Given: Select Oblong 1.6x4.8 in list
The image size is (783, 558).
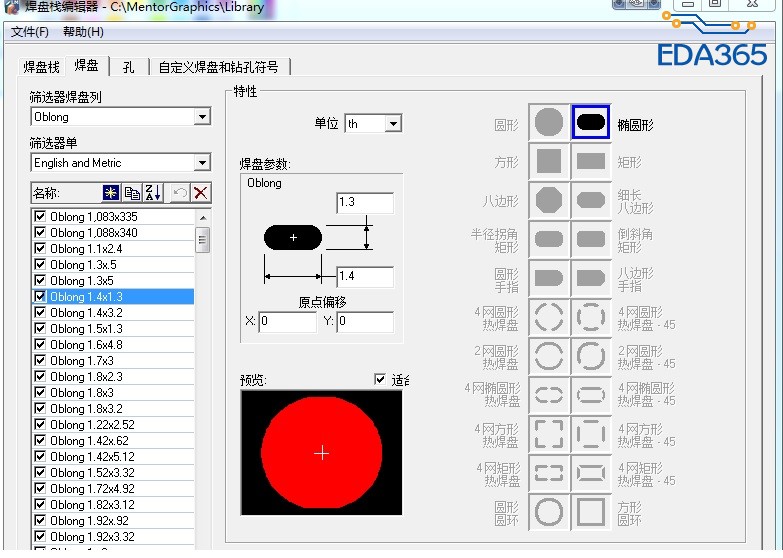Looking at the screenshot, I should [113, 345].
